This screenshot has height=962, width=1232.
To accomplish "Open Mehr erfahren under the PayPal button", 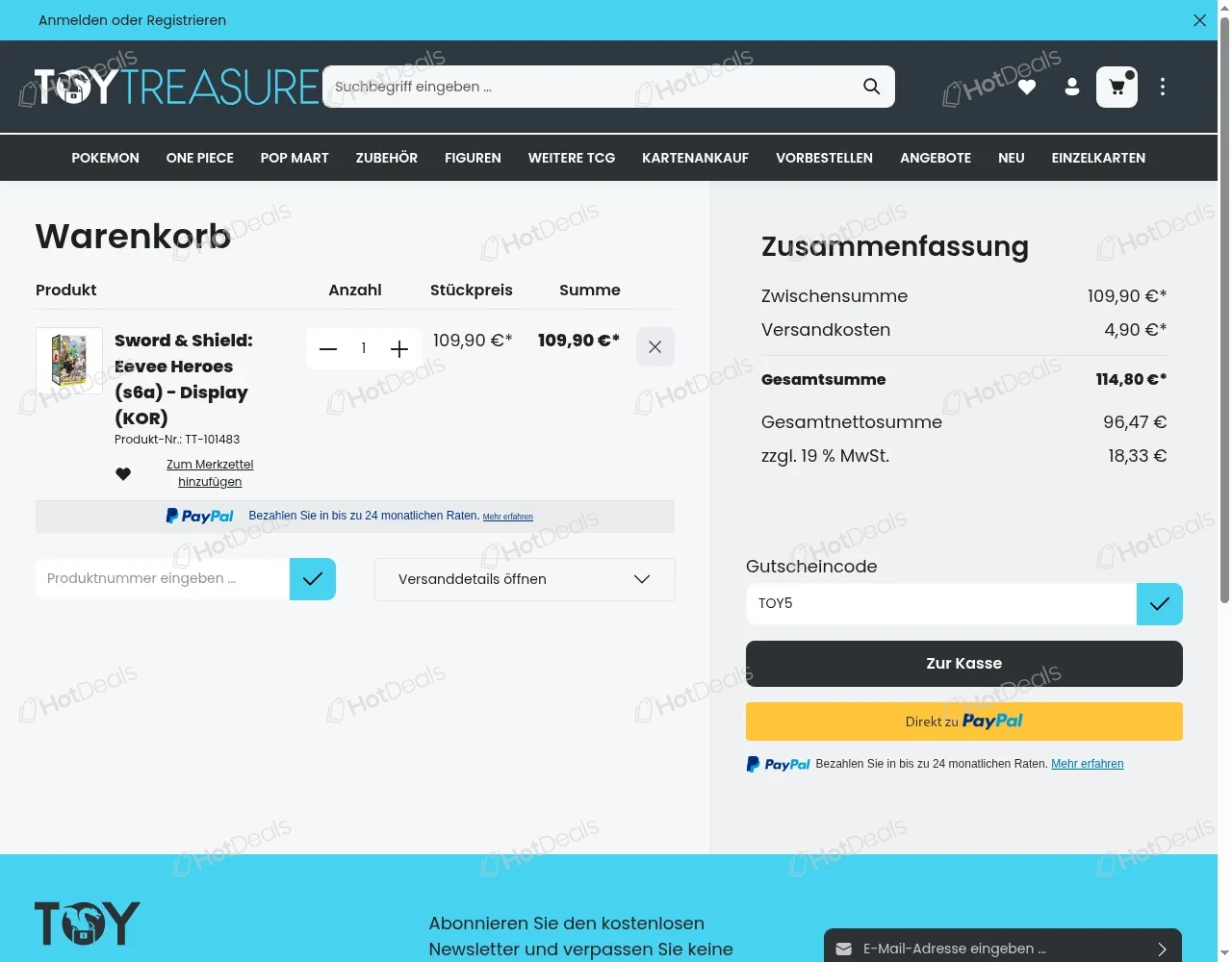I will coord(1088,764).
